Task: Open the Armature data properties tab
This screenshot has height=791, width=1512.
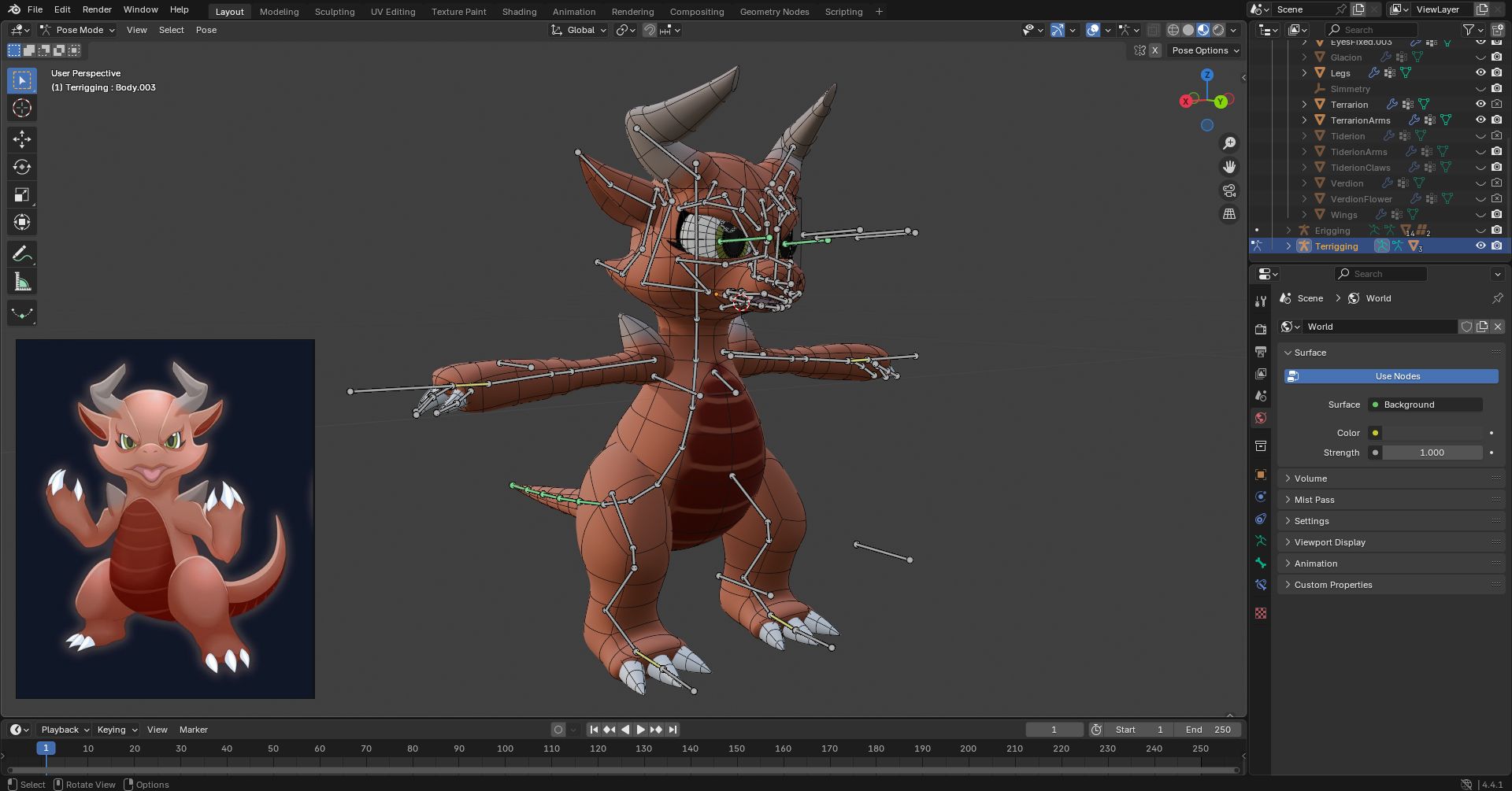Action: [1261, 541]
